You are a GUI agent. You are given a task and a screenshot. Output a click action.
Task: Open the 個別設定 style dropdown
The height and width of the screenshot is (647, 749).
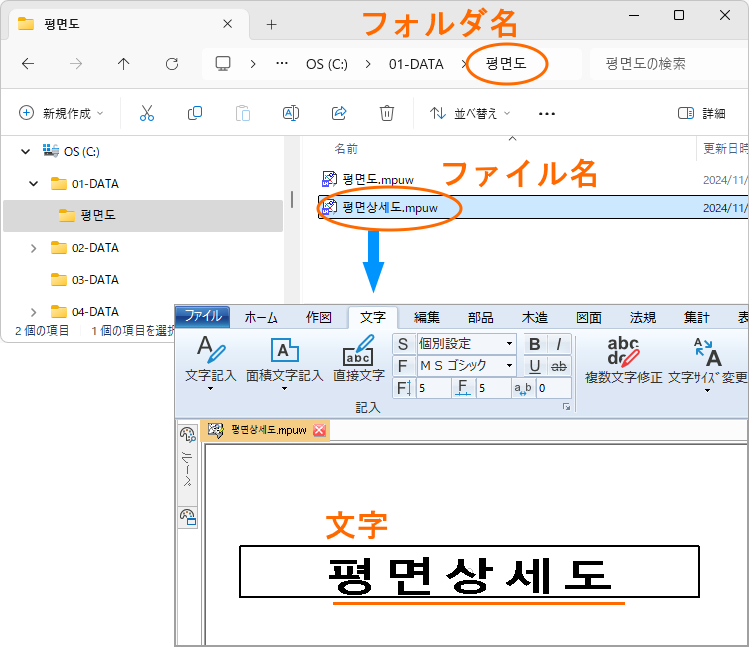[x=509, y=344]
